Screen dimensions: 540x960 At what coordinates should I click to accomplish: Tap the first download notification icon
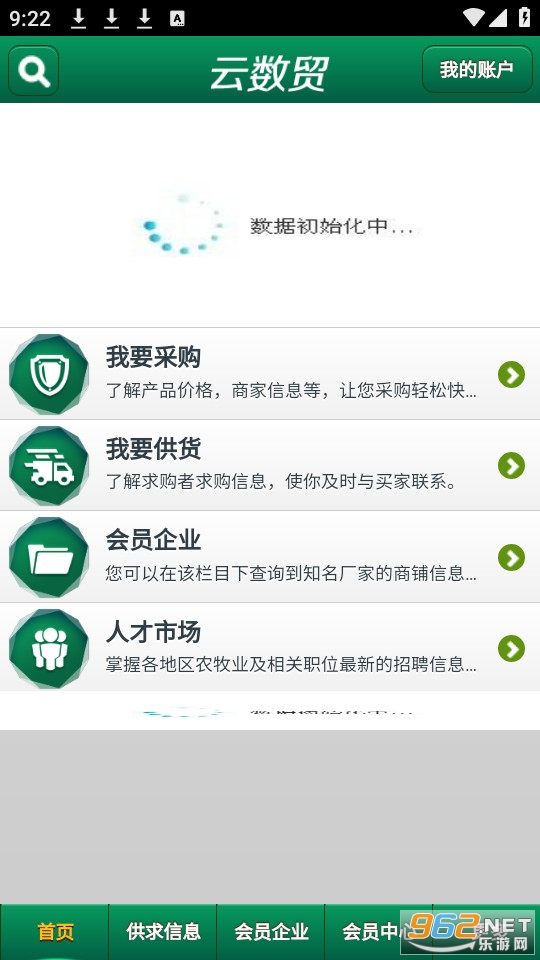tap(78, 18)
